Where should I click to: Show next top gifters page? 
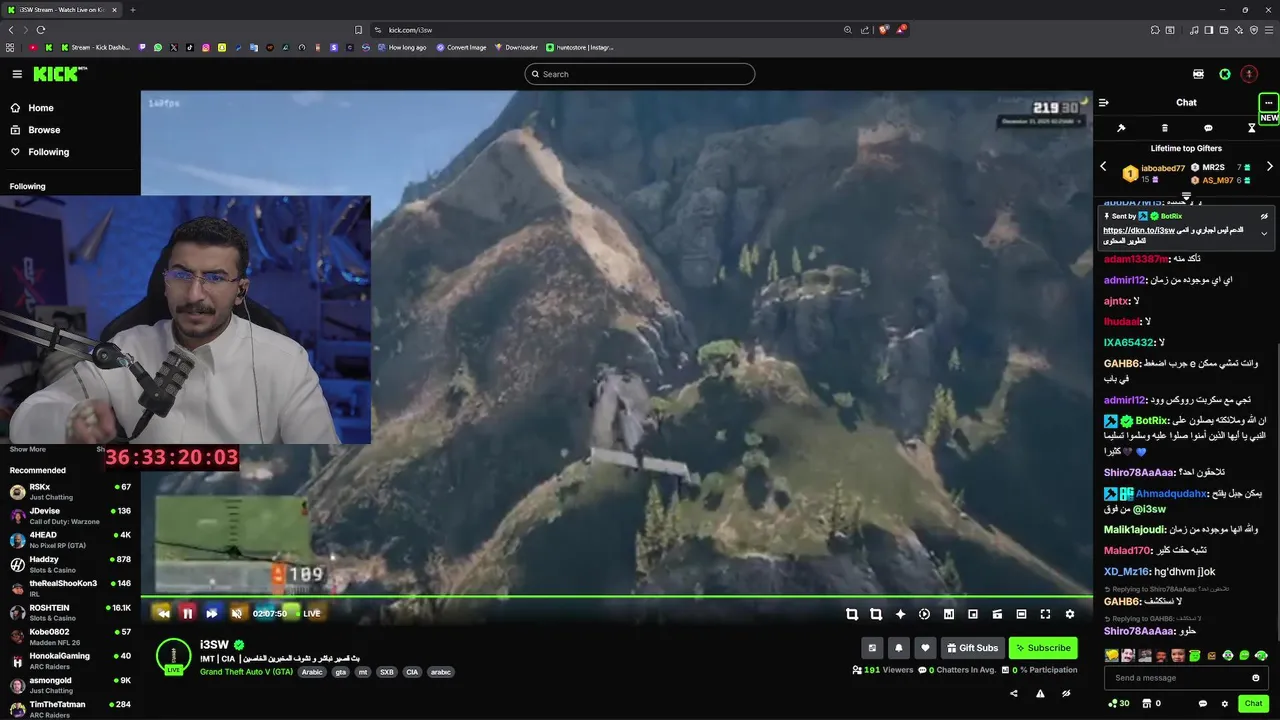tap(1270, 166)
